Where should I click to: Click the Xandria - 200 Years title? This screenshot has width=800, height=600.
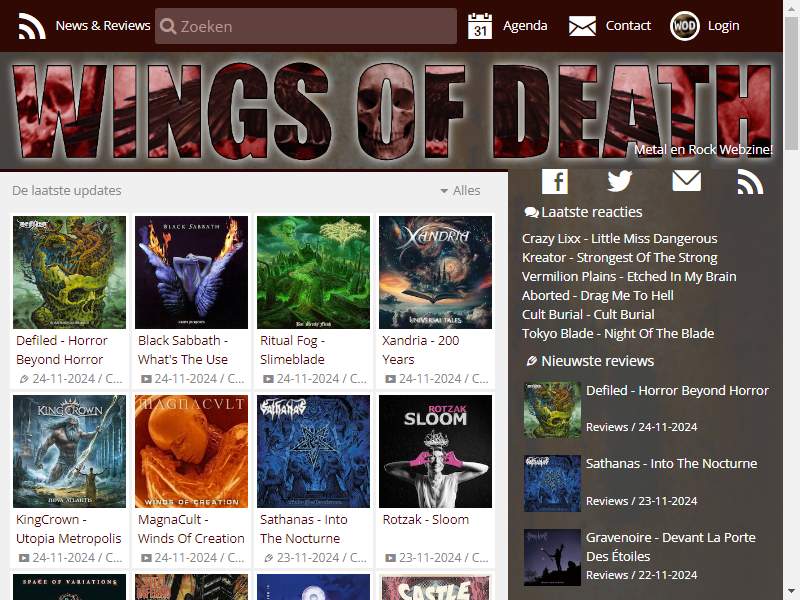pos(420,350)
